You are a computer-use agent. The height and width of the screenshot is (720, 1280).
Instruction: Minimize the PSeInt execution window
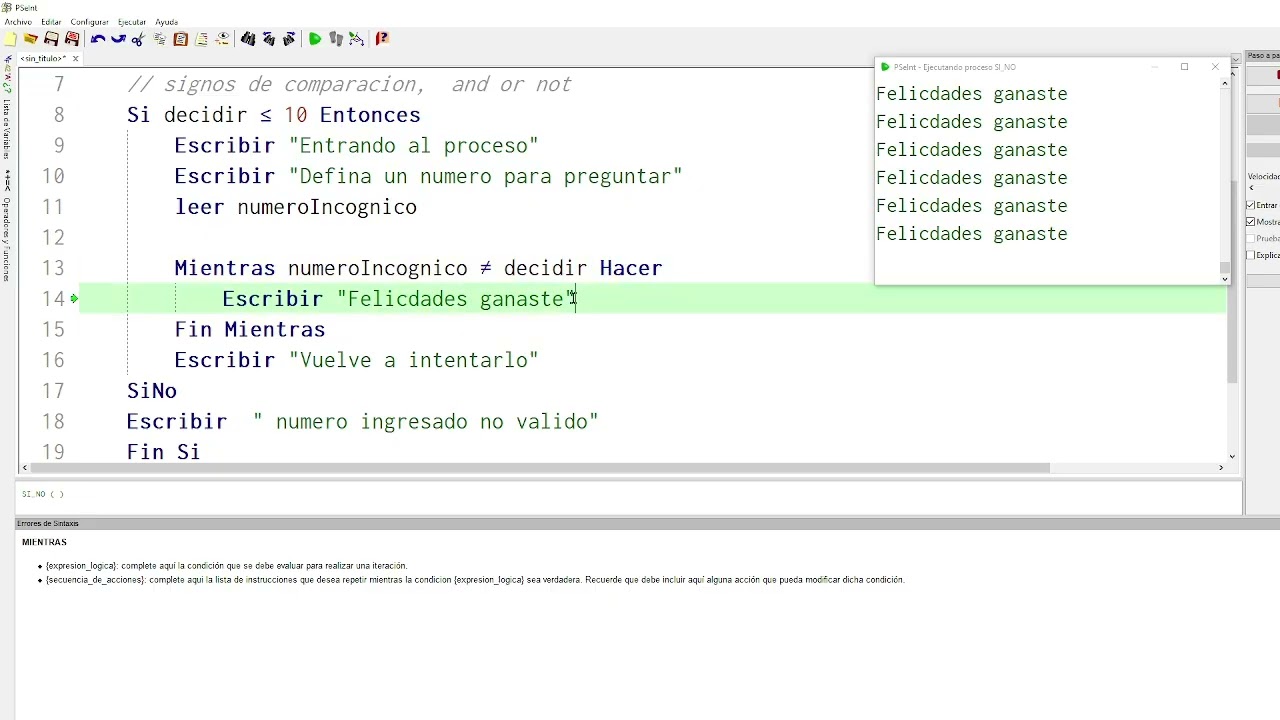tap(1155, 67)
